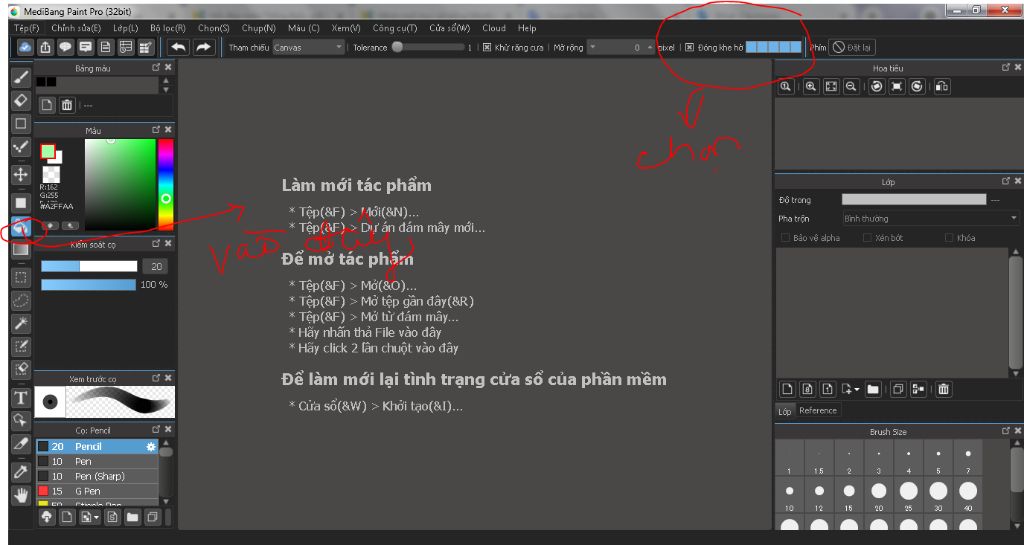Click the cloud save toolbar icon
The width and height of the screenshot is (1024, 545).
click(25, 47)
